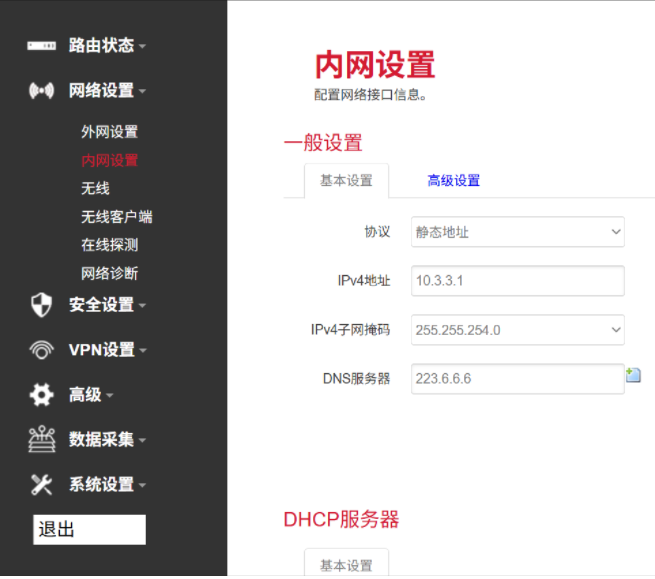The height and width of the screenshot is (579, 655).
Task: Click the router status icon beside 路由状态
Action: tap(41, 46)
